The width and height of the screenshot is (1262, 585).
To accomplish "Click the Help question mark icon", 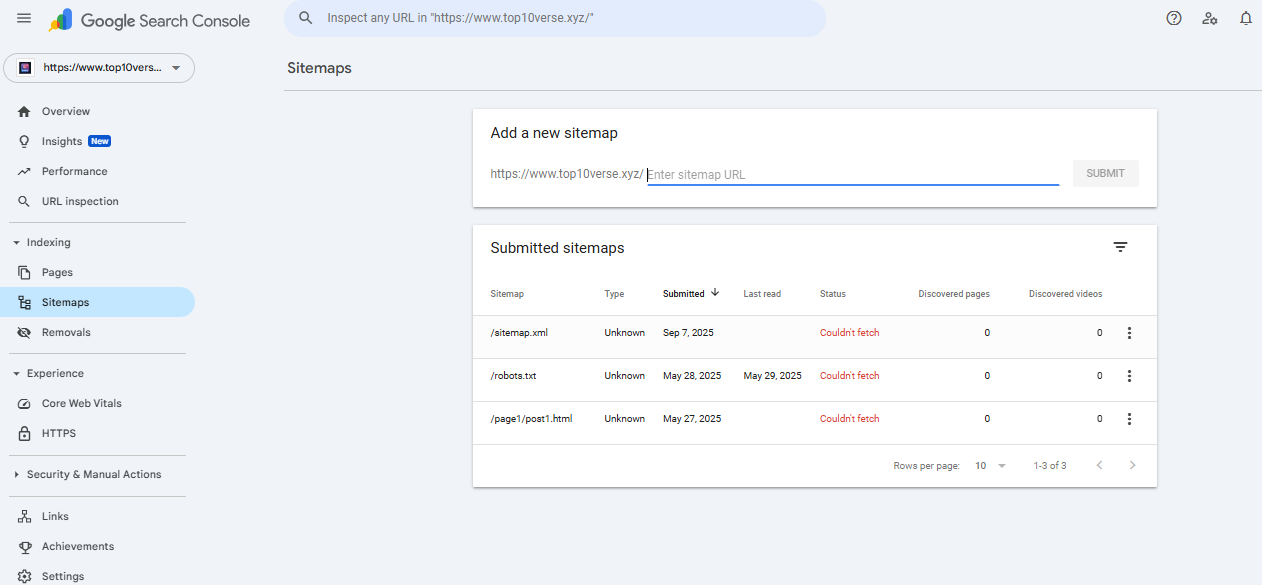I will click(1174, 19).
